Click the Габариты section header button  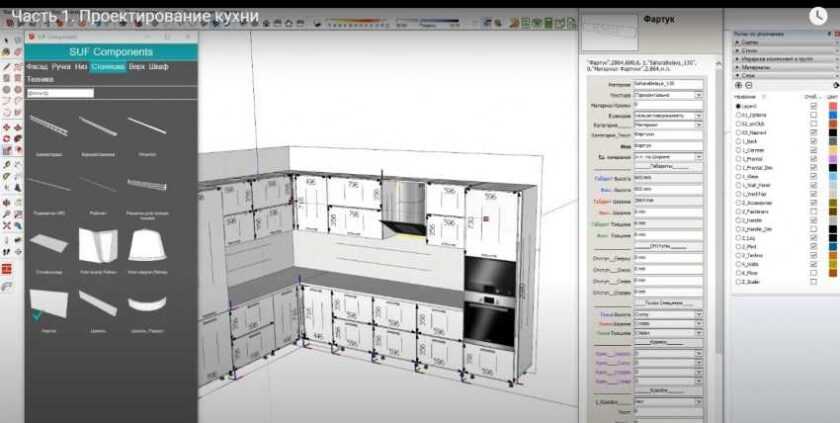click(x=668, y=169)
